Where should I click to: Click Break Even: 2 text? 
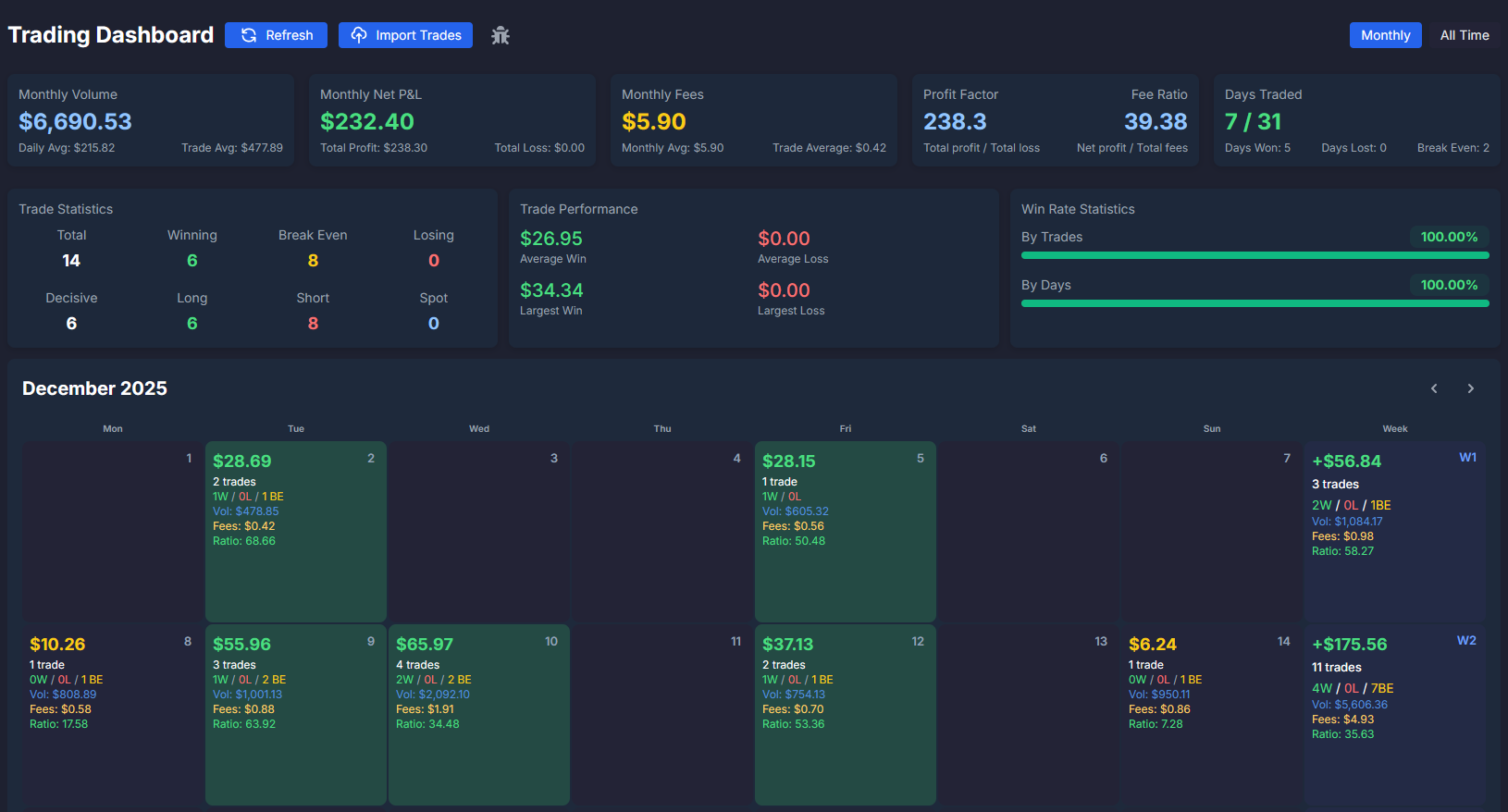click(x=1453, y=148)
